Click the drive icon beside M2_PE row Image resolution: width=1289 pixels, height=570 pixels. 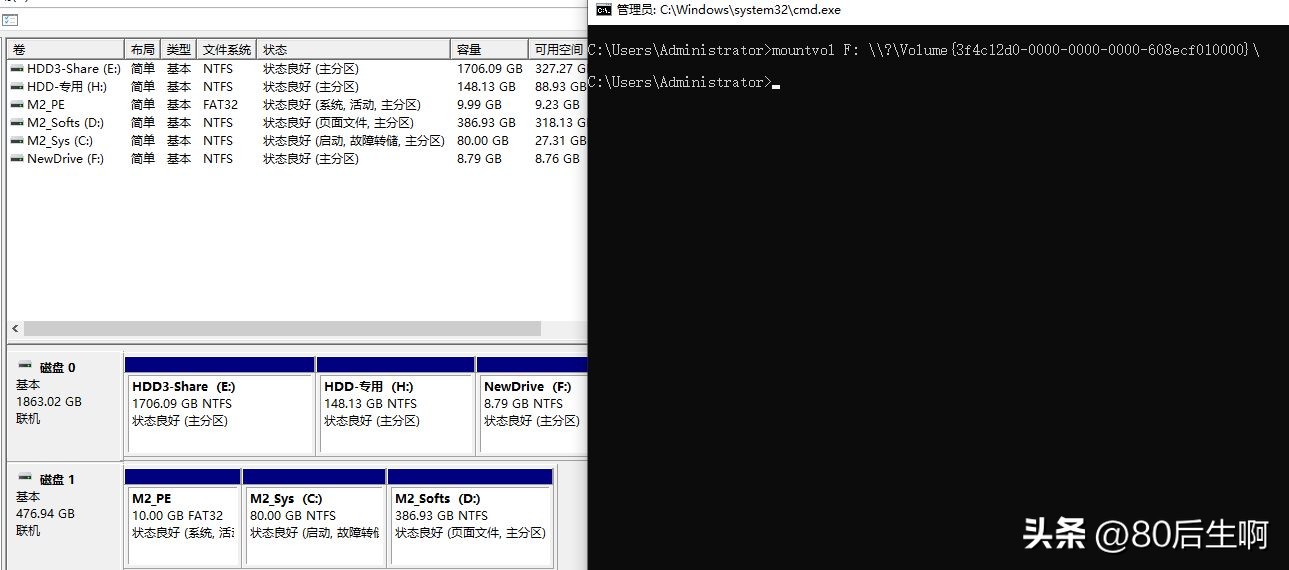pyautogui.click(x=16, y=105)
